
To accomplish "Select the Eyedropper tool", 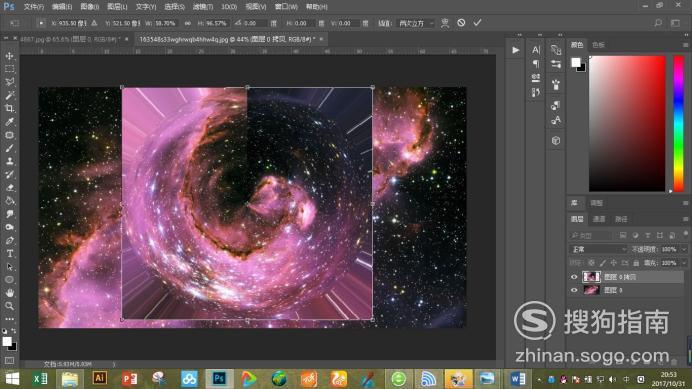I will 9,122.
